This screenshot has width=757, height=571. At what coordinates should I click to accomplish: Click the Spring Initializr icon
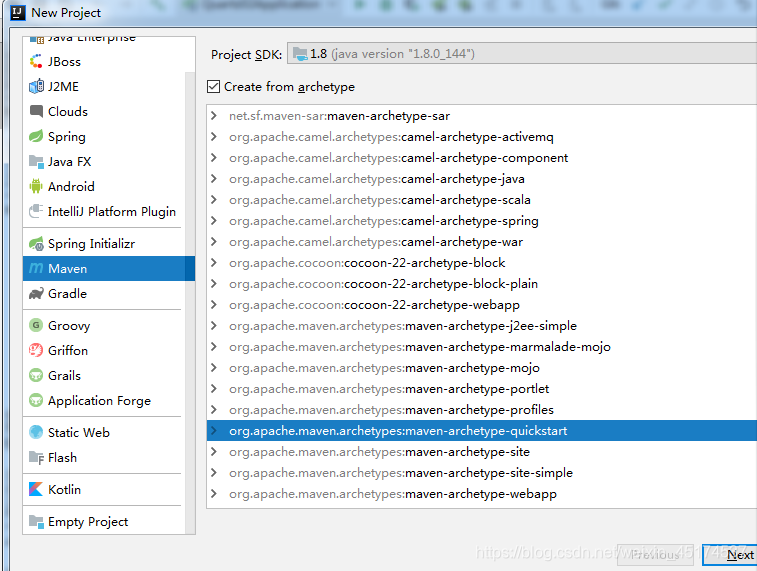click(36, 244)
